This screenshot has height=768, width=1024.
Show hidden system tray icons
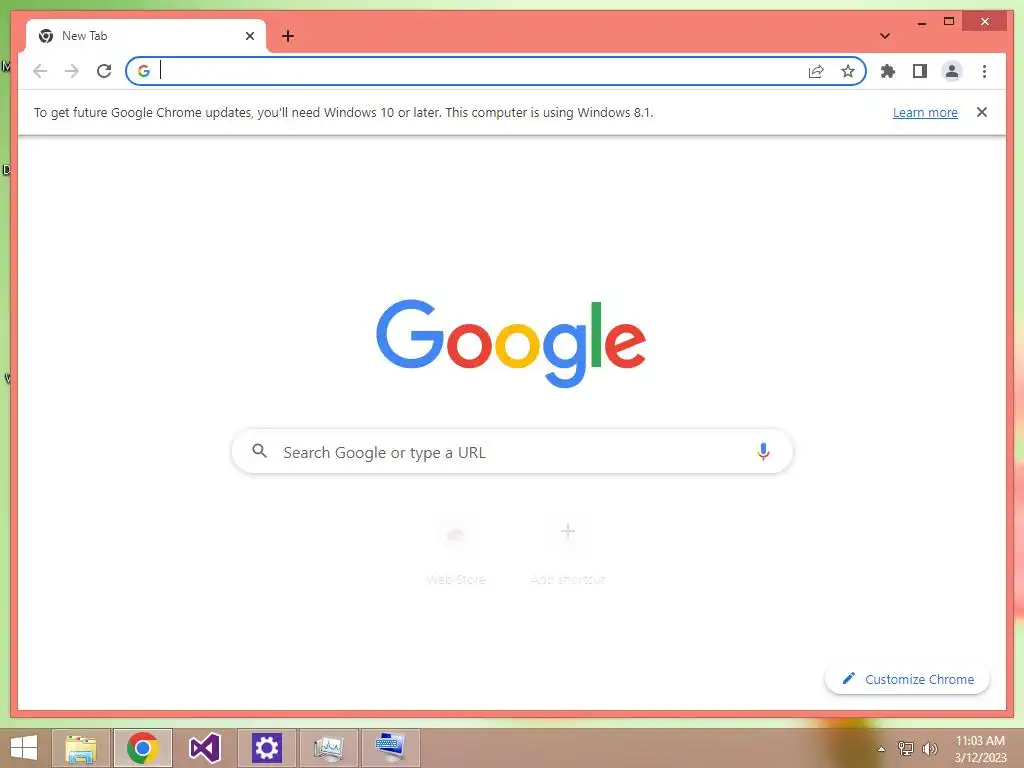tap(882, 749)
